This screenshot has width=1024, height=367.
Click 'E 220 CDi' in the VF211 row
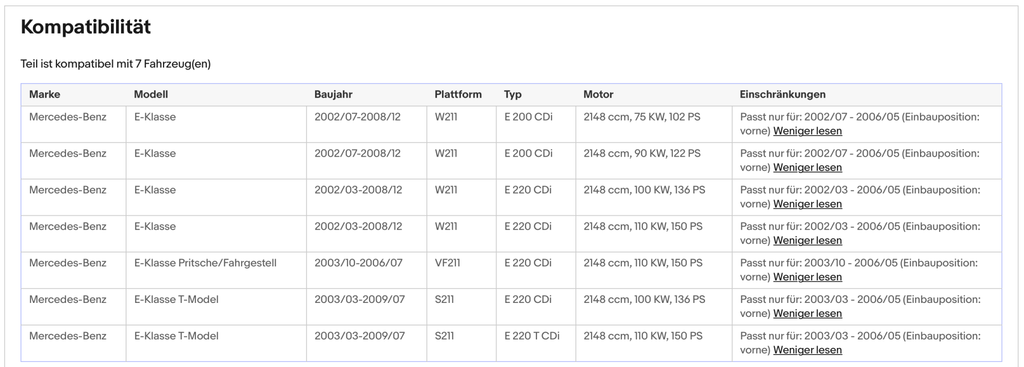click(528, 263)
